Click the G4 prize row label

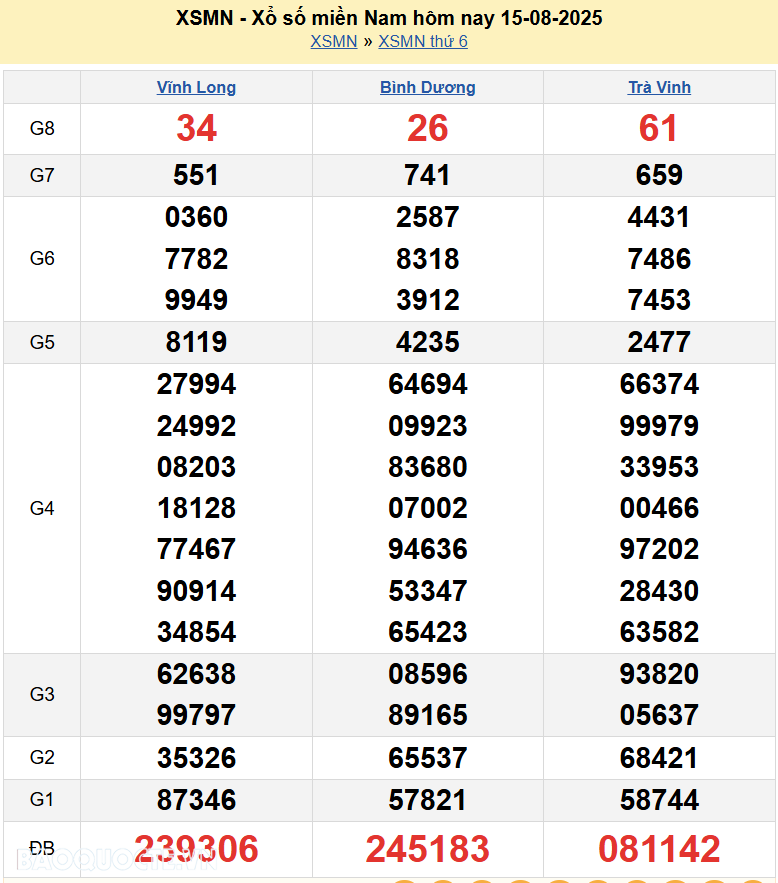[x=42, y=508]
